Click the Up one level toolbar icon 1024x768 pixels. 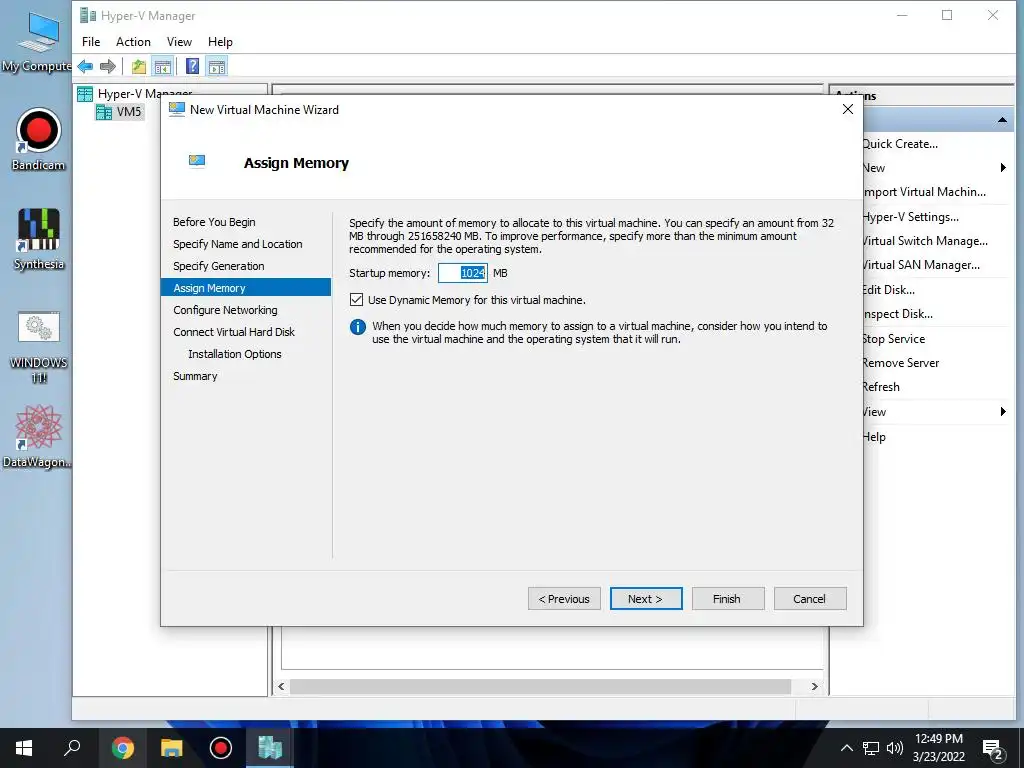click(138, 66)
